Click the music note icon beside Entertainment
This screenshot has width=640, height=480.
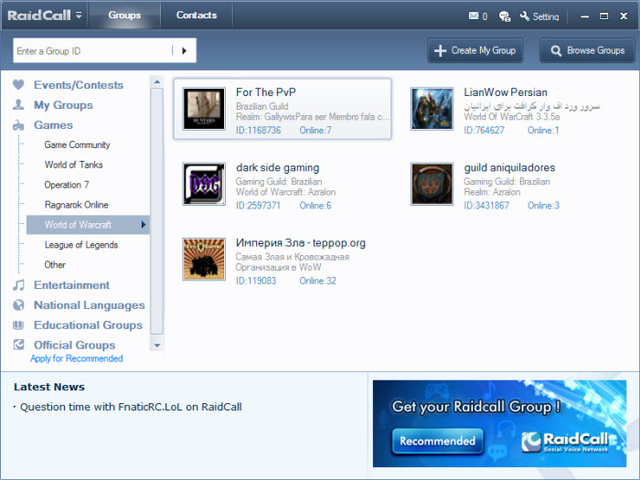coord(18,285)
